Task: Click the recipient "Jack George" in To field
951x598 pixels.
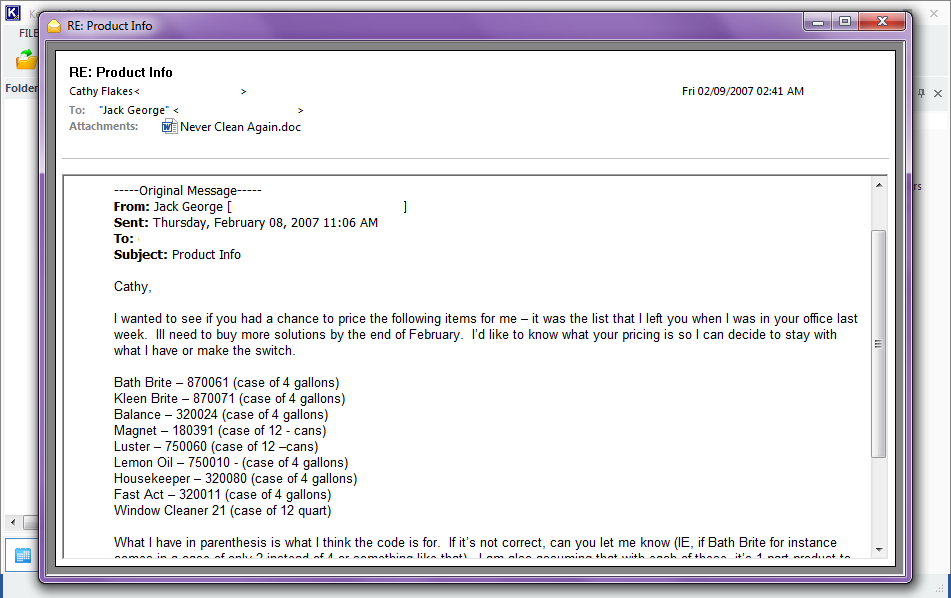Action: pos(134,110)
